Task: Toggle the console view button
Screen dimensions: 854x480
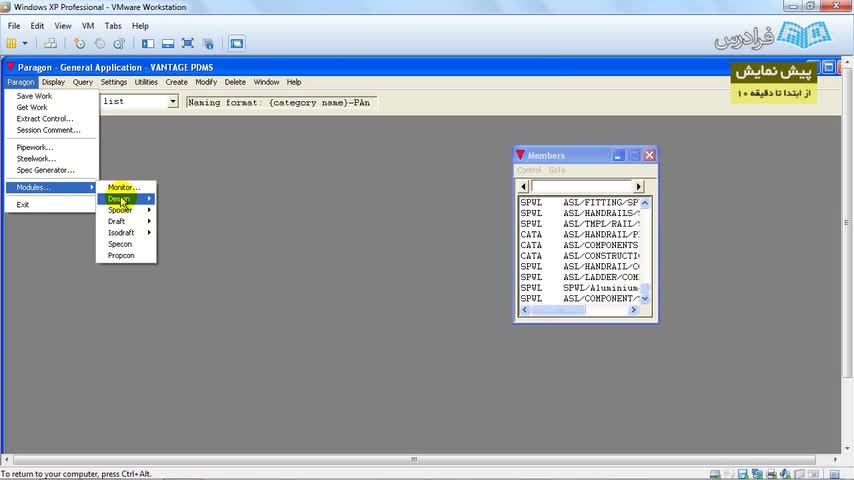Action: (236, 44)
